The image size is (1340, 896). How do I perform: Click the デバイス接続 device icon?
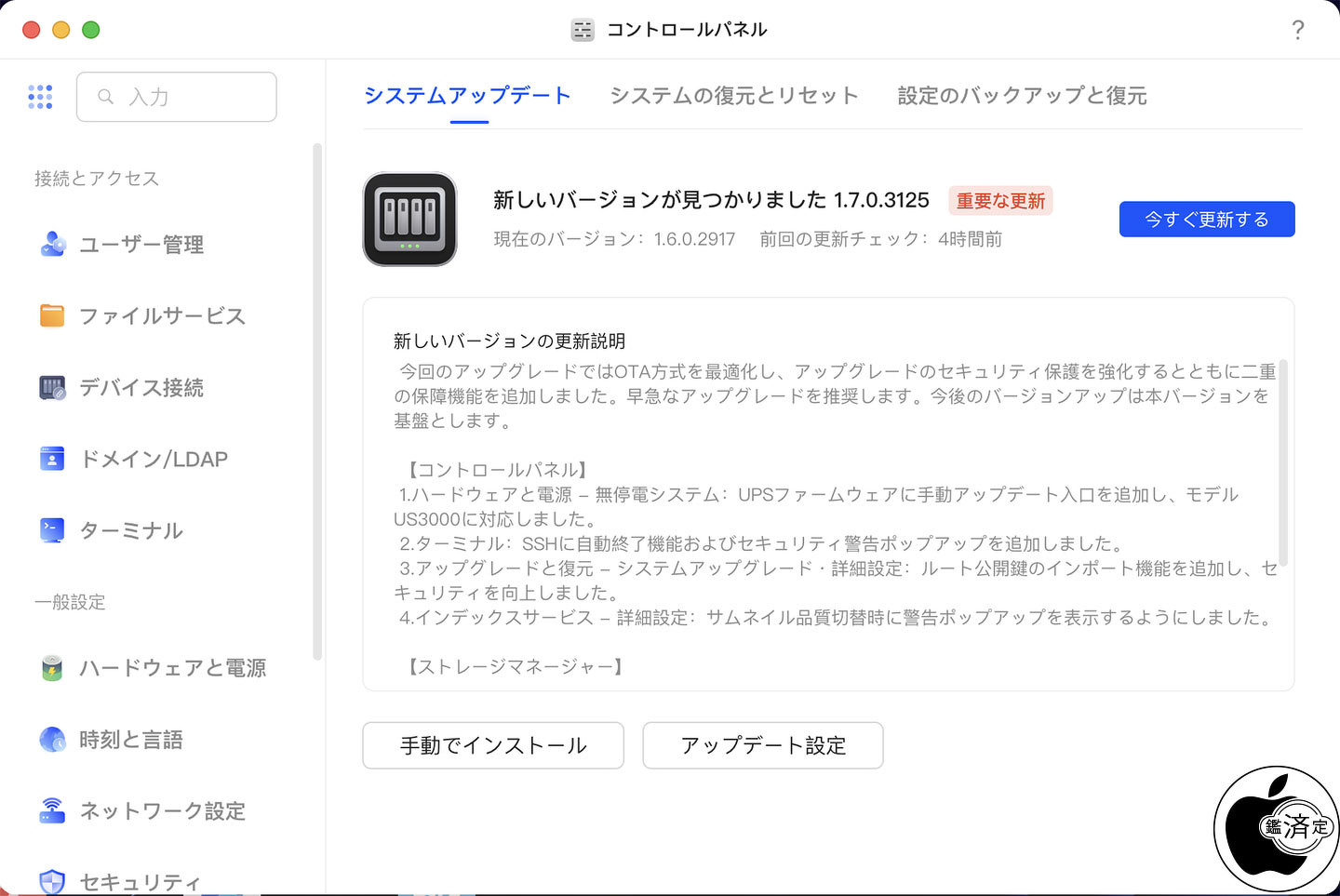[x=53, y=388]
